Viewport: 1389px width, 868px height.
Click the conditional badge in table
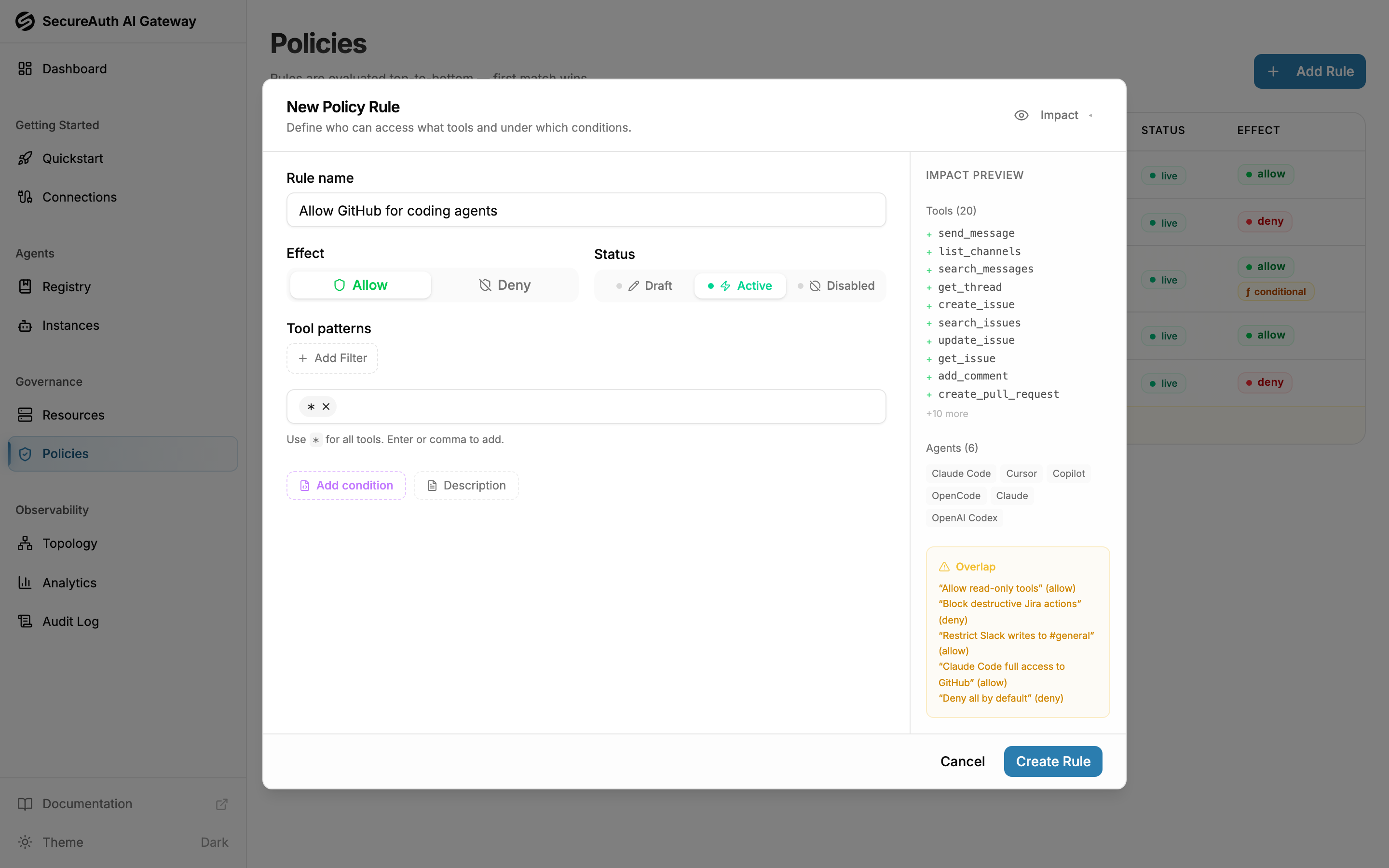point(1275,292)
